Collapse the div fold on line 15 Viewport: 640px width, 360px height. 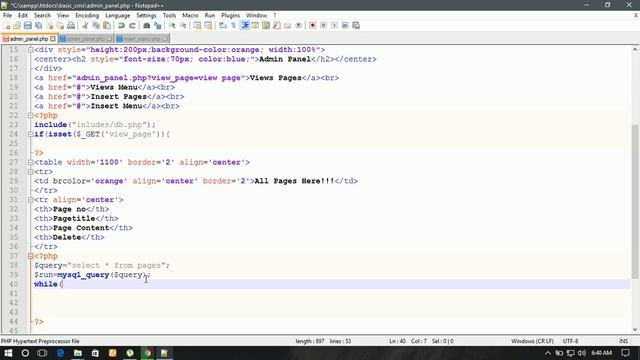(x=31, y=50)
